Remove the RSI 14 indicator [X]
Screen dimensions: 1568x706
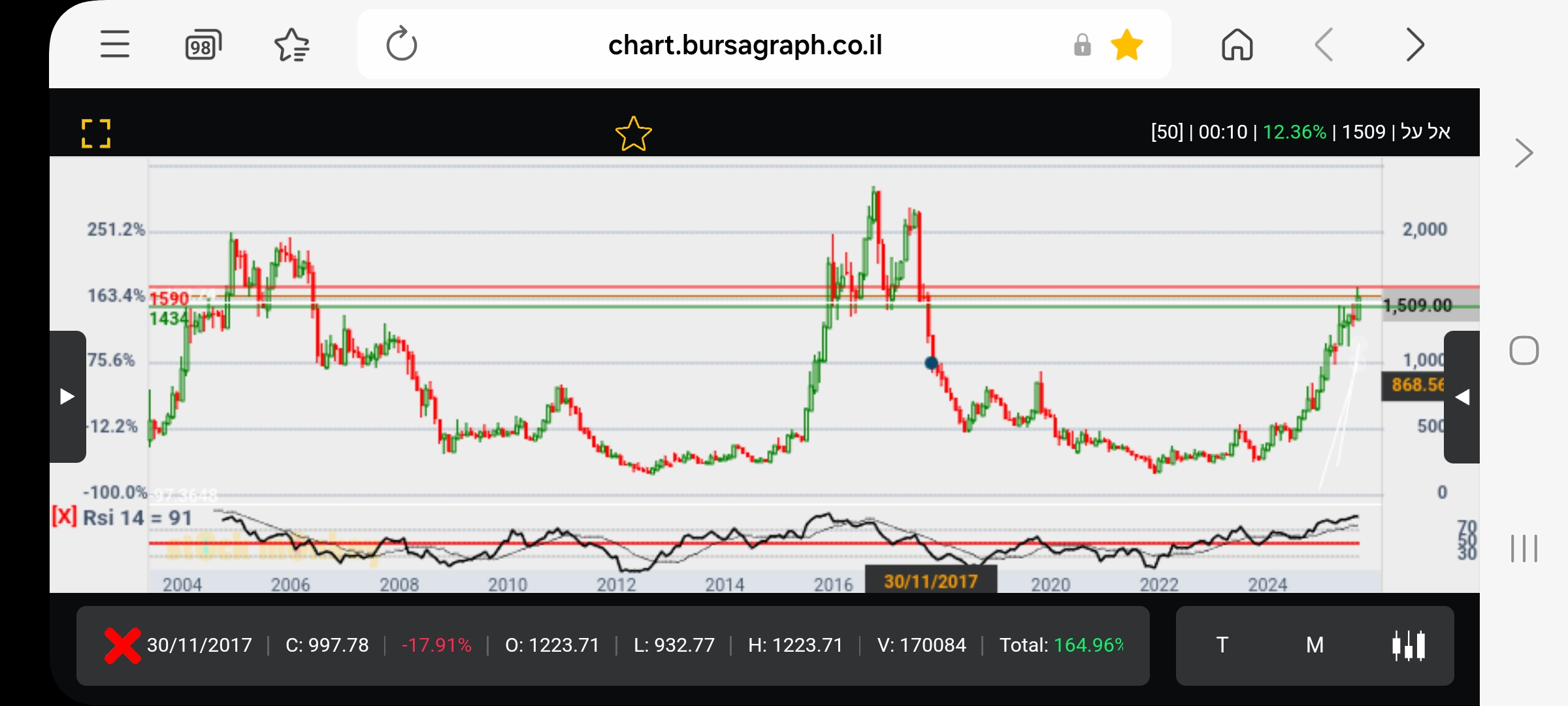(64, 517)
